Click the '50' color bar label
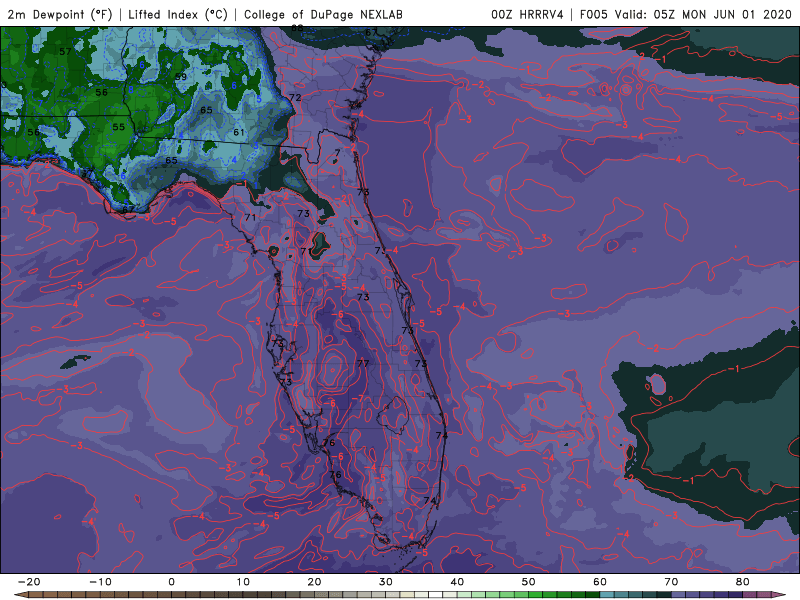This screenshot has height=600, width=800. pos(529,582)
